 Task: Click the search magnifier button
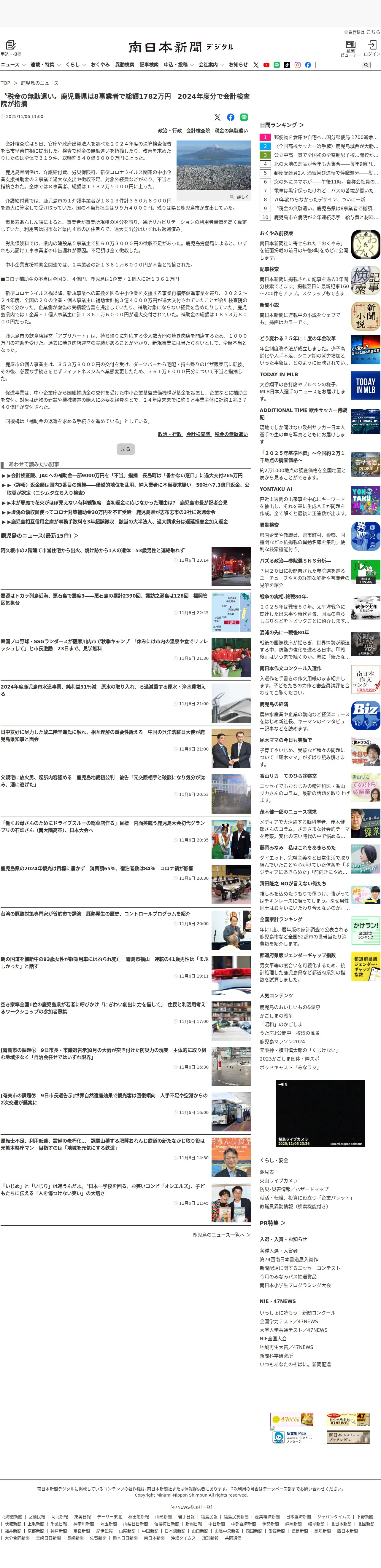click(366, 65)
